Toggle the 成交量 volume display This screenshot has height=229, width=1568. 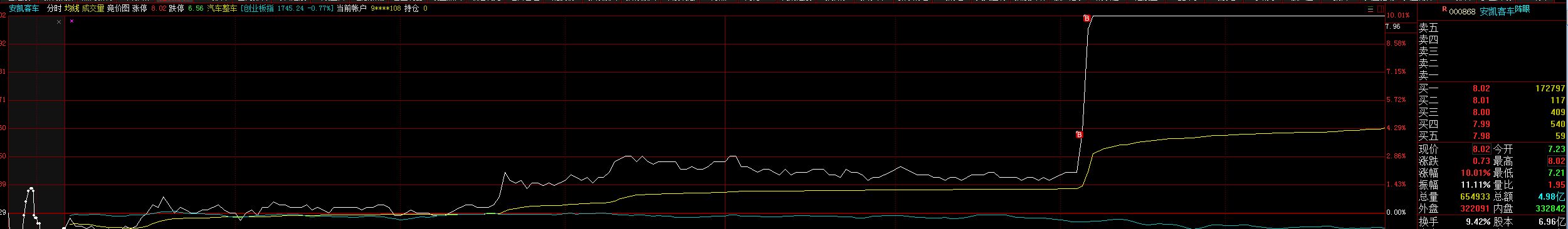[93, 9]
